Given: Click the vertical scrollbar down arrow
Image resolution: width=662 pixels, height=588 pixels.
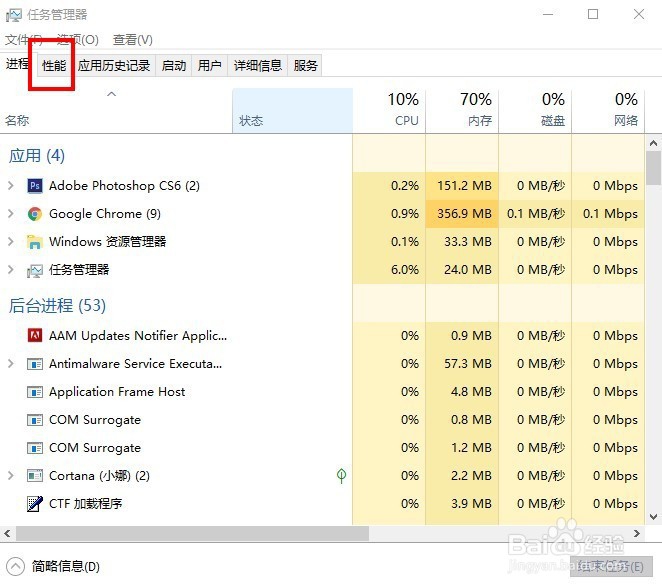Looking at the screenshot, I should (x=654, y=517).
